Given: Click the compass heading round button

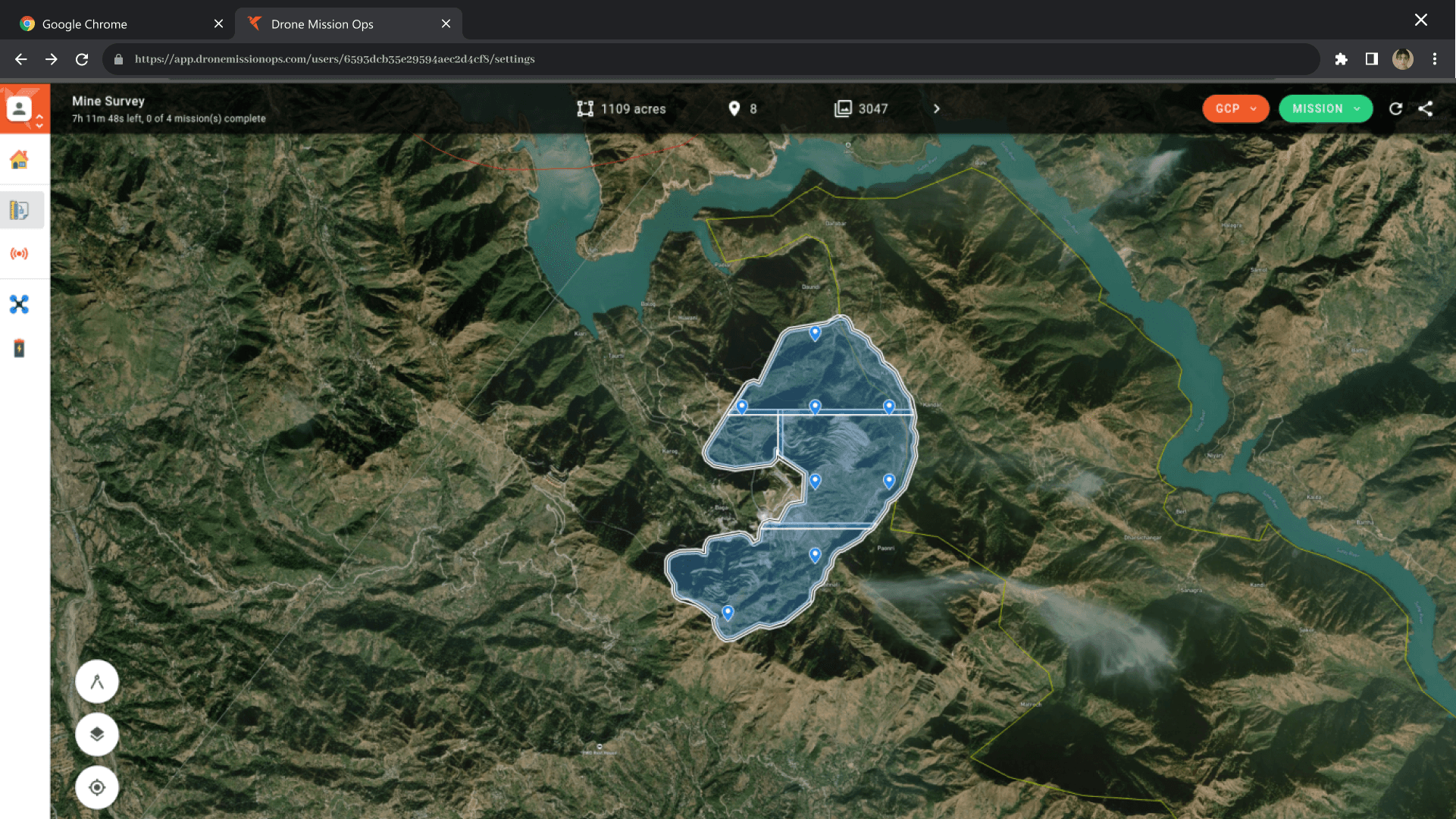Looking at the screenshot, I should pos(97,682).
